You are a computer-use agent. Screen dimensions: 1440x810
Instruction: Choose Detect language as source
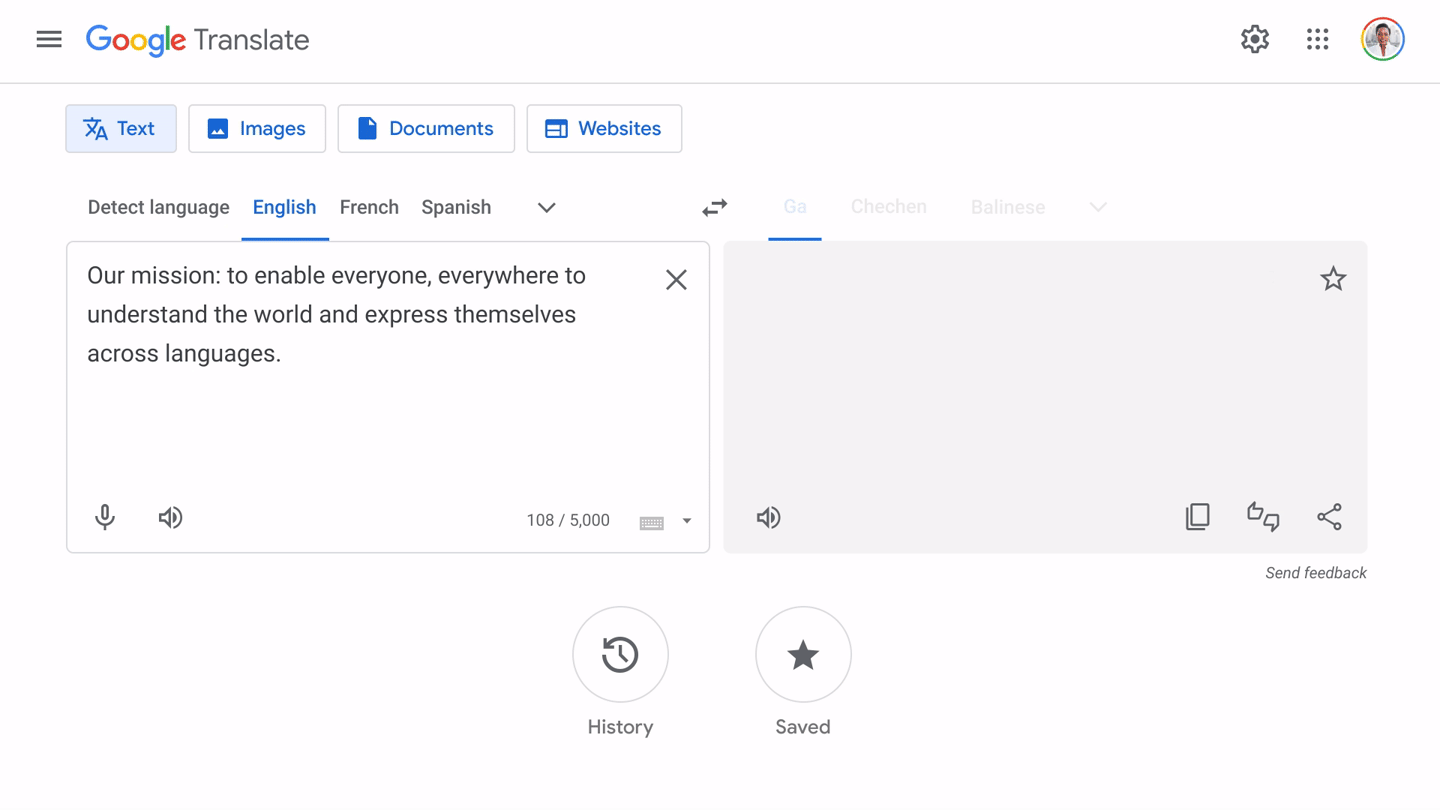158,207
